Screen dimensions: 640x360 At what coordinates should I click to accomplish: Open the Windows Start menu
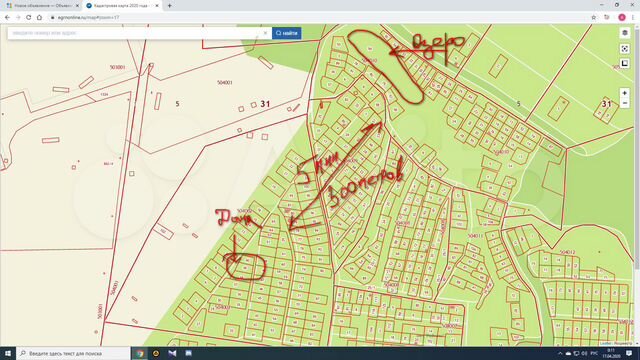point(8,353)
